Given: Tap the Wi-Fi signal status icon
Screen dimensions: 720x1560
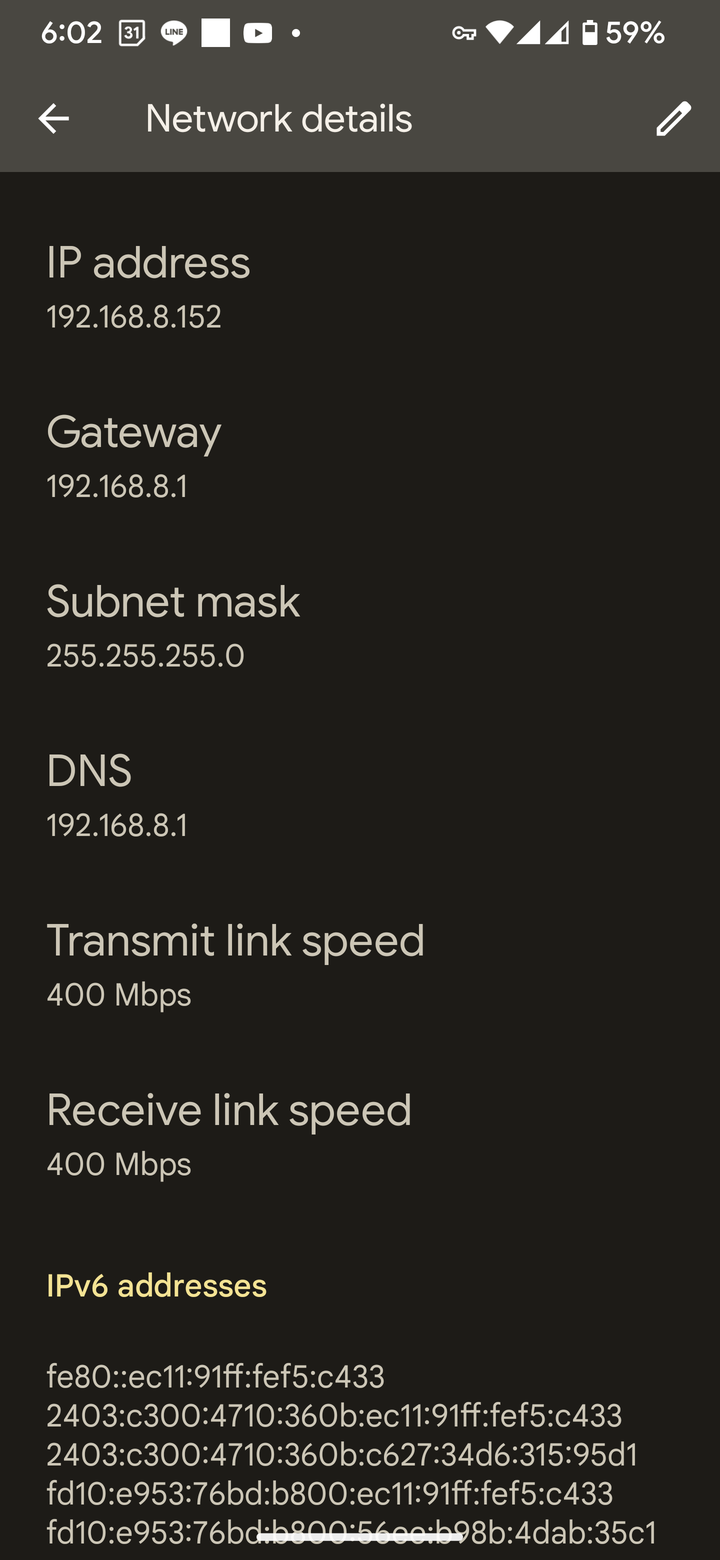Looking at the screenshot, I should click(499, 33).
